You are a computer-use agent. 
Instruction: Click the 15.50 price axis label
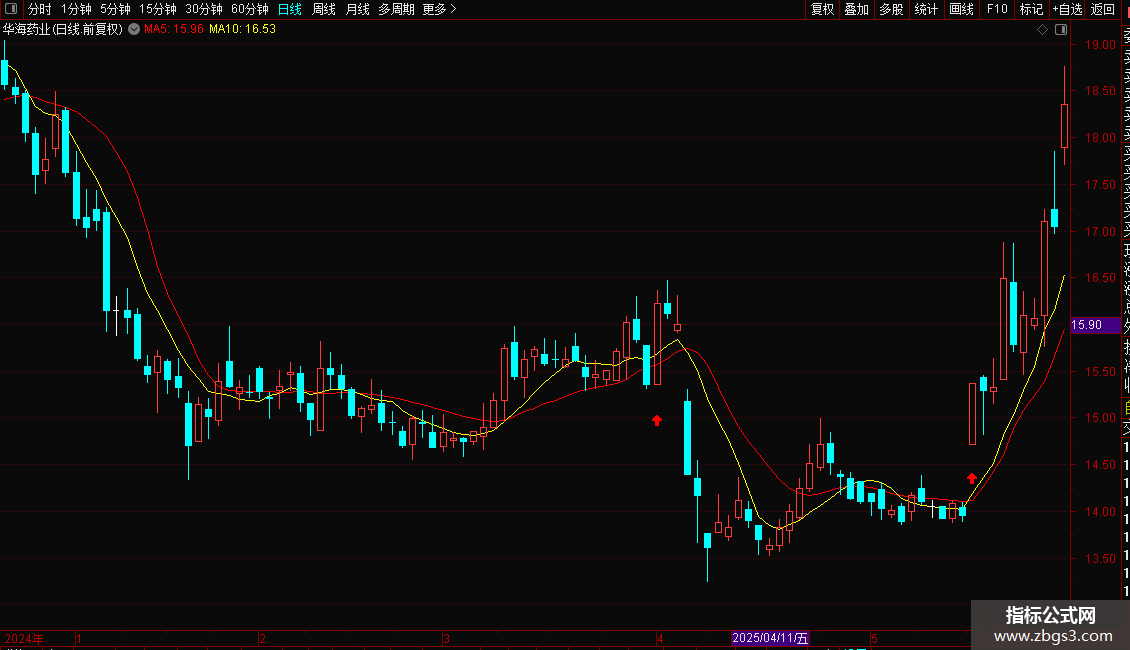[x=1100, y=371]
